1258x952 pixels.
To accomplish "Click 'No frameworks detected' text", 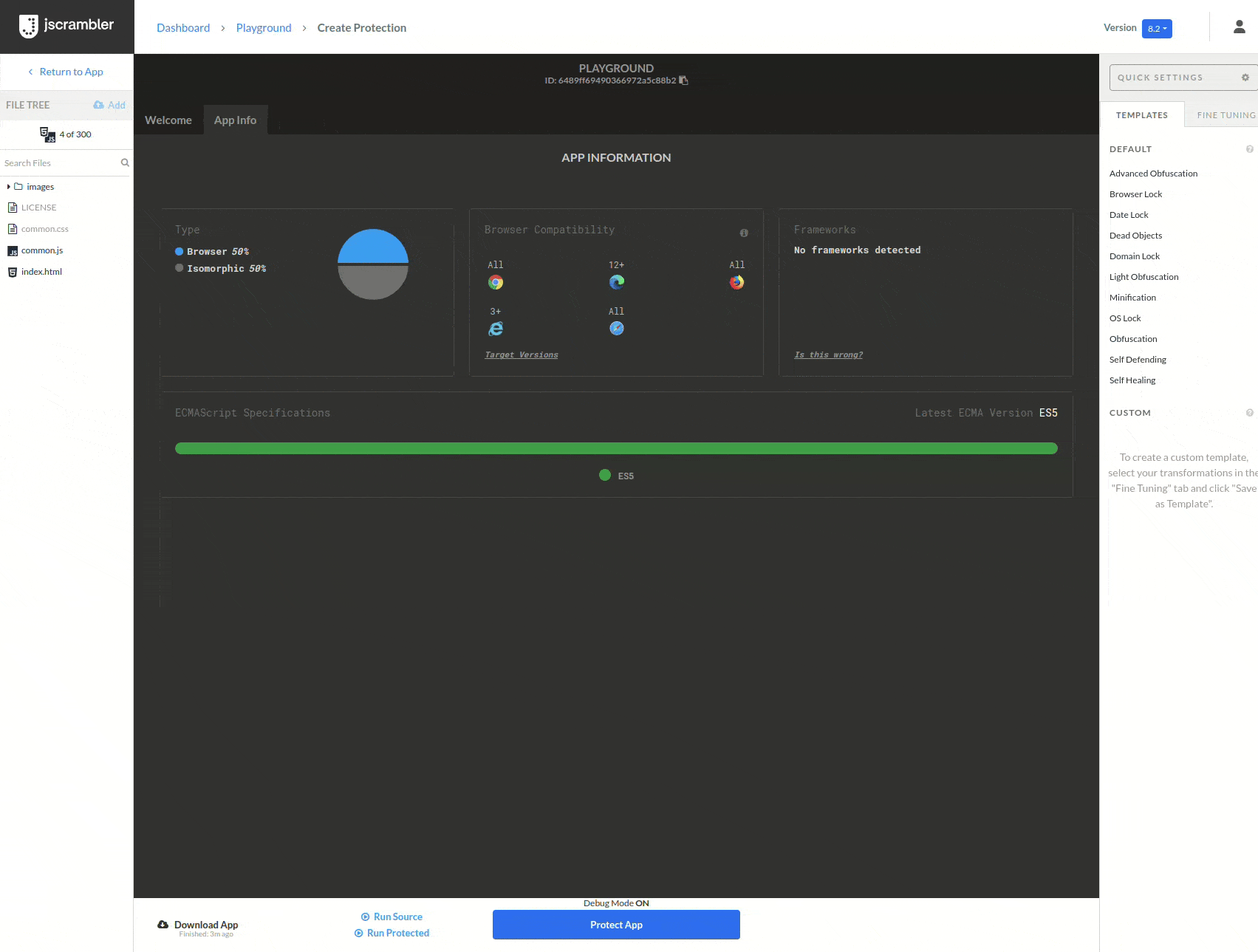I will (857, 250).
